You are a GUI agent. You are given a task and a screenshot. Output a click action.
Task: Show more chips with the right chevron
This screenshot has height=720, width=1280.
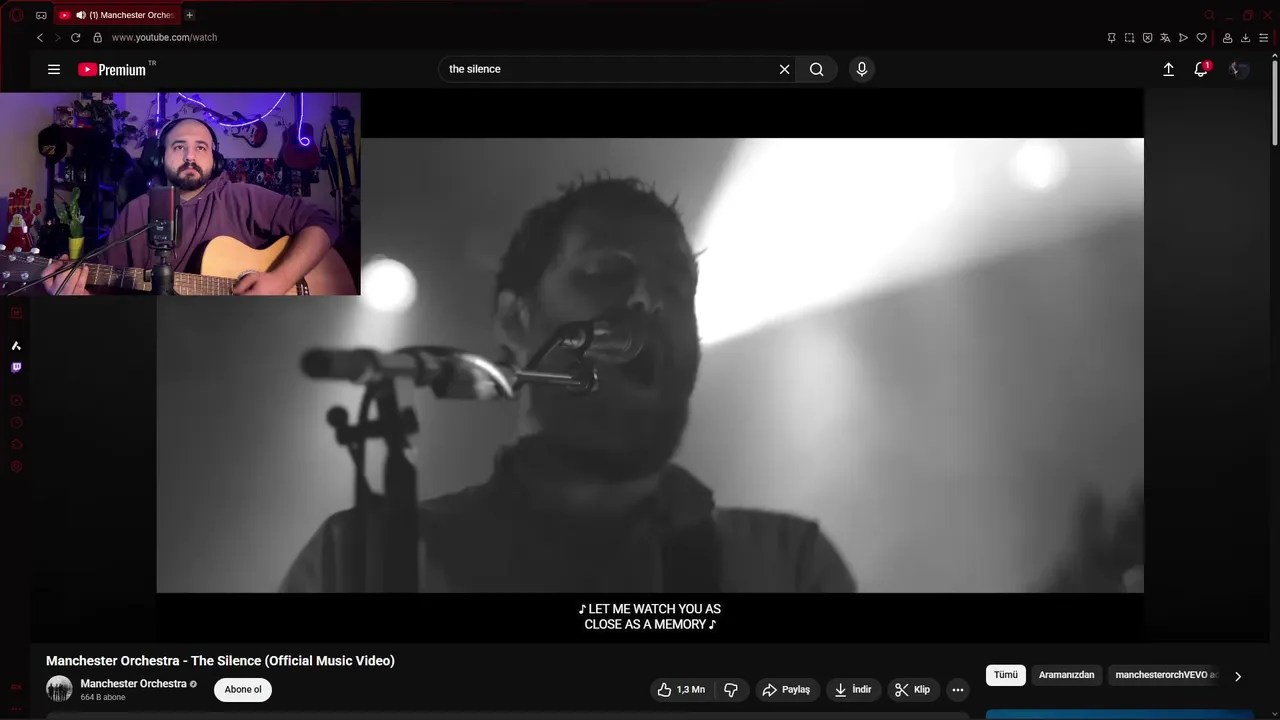coord(1238,676)
